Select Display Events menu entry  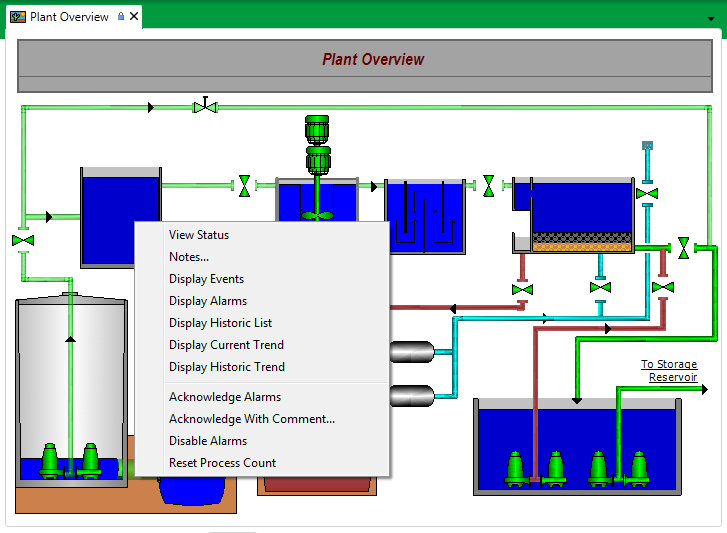pos(206,279)
